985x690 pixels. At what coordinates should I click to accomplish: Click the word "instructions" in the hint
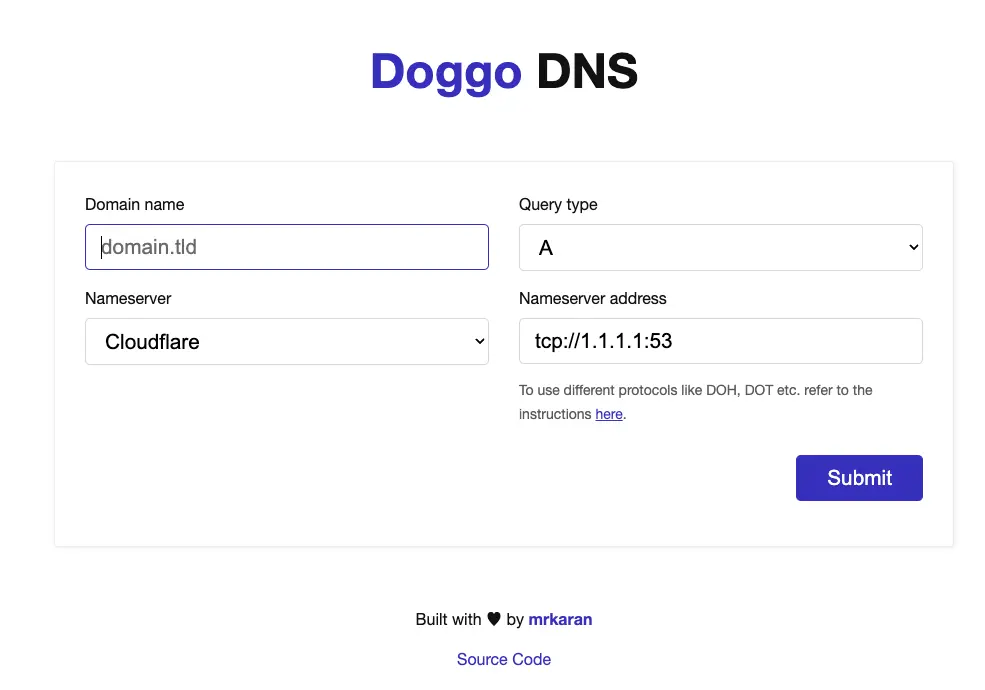click(x=555, y=414)
